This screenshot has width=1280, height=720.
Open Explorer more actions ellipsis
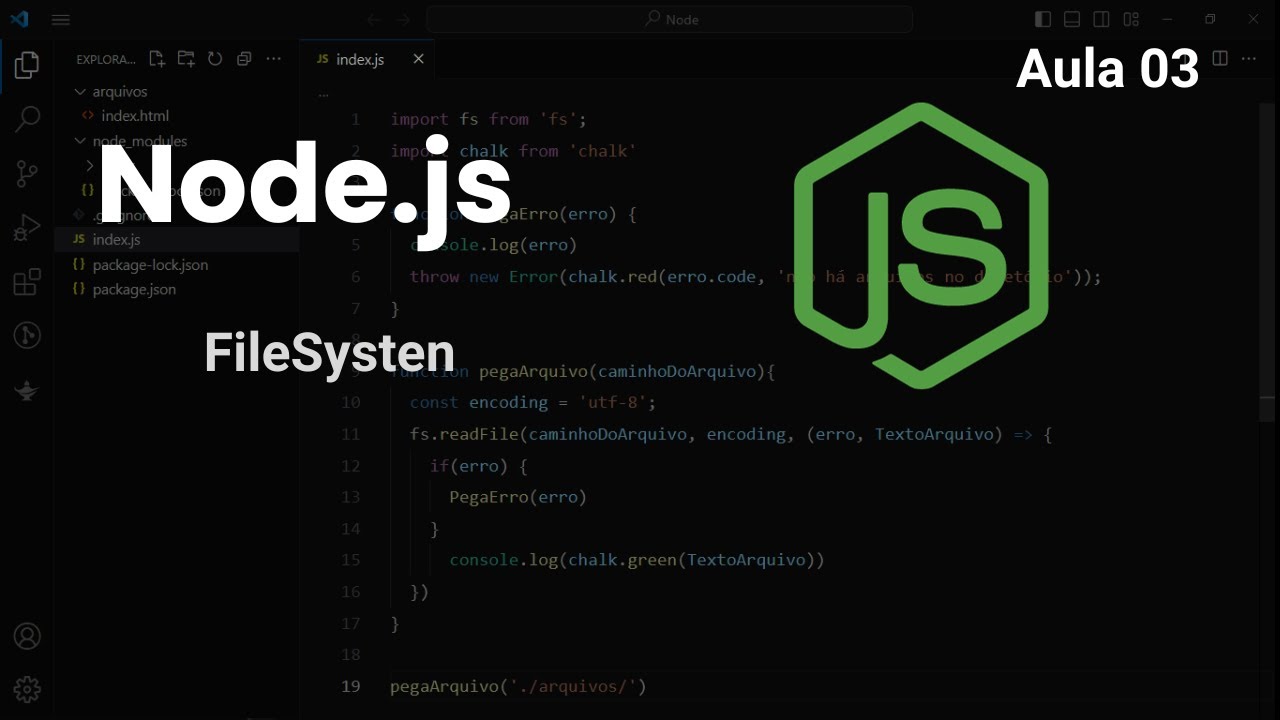(x=274, y=59)
